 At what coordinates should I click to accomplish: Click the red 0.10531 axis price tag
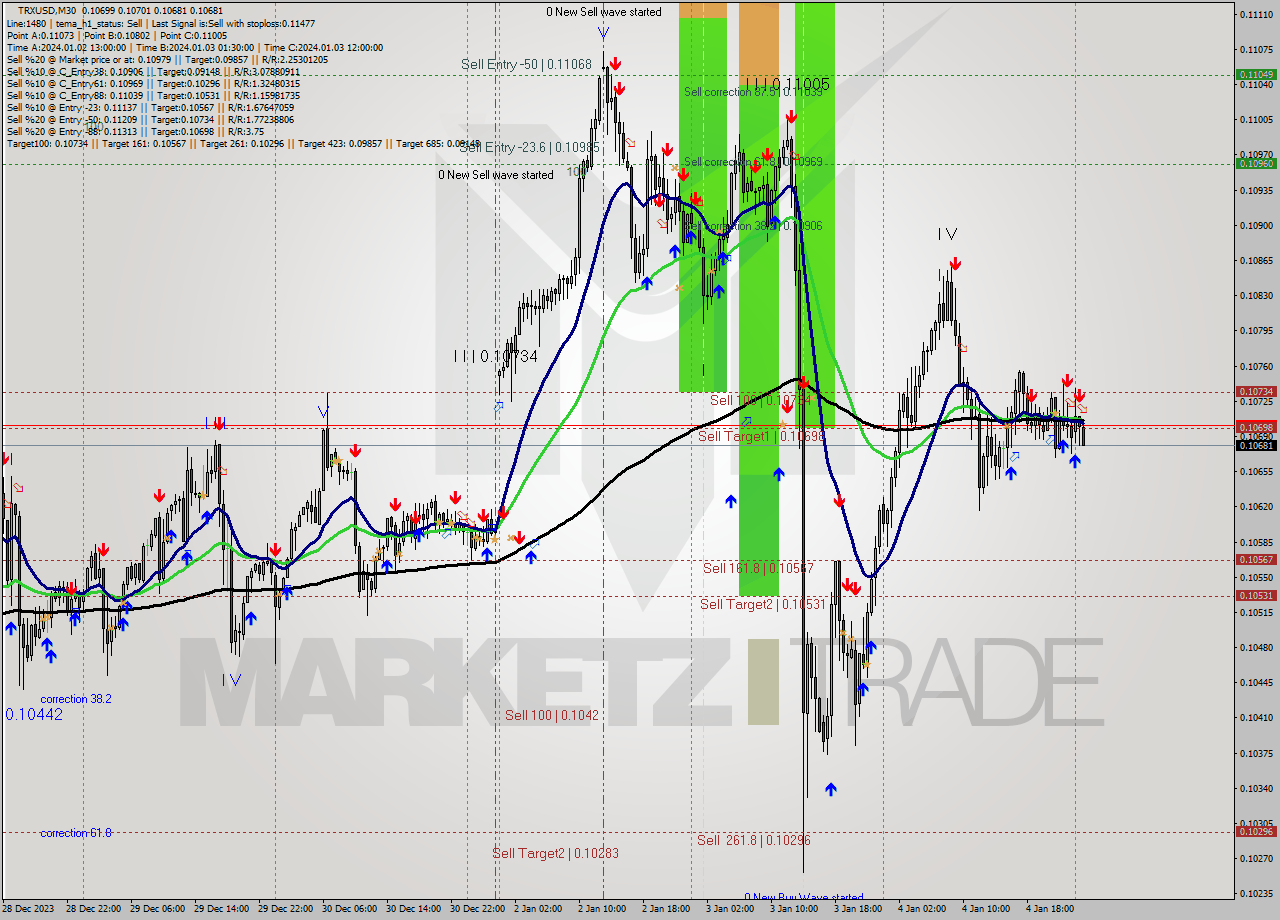[1256, 596]
